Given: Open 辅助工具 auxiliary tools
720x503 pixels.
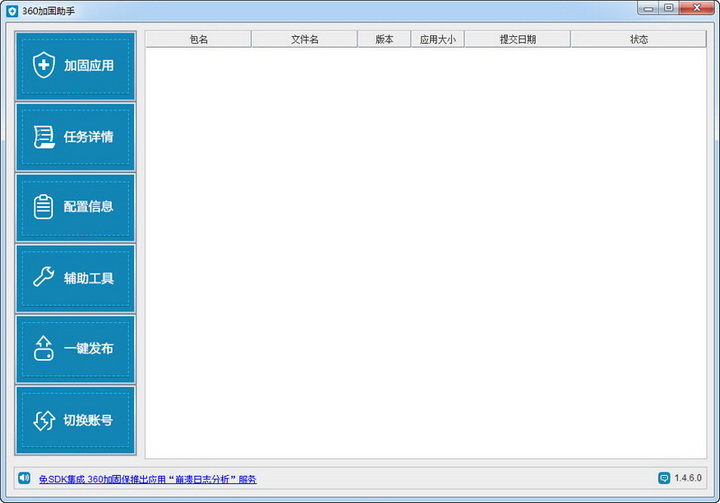Looking at the screenshot, I should click(75, 278).
